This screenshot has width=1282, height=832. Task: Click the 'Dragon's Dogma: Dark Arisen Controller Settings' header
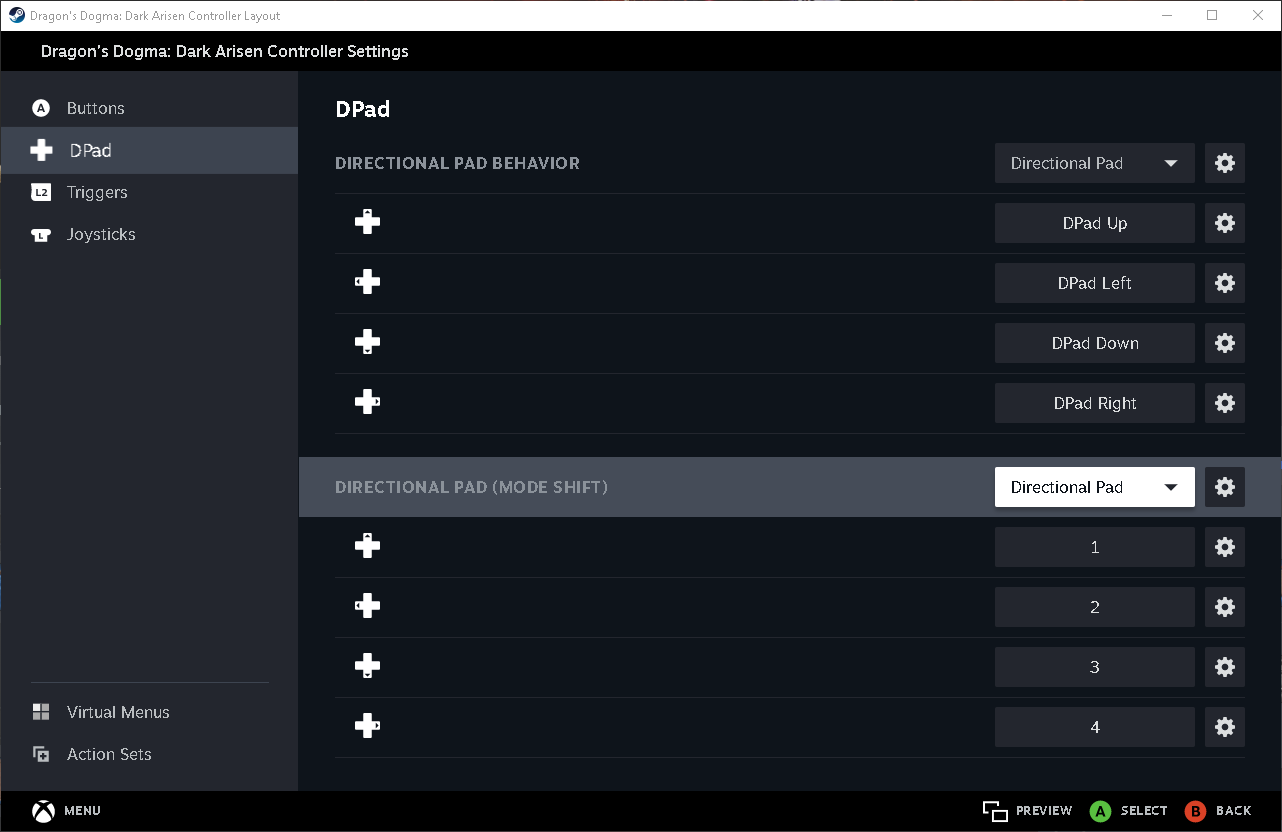[x=225, y=51]
